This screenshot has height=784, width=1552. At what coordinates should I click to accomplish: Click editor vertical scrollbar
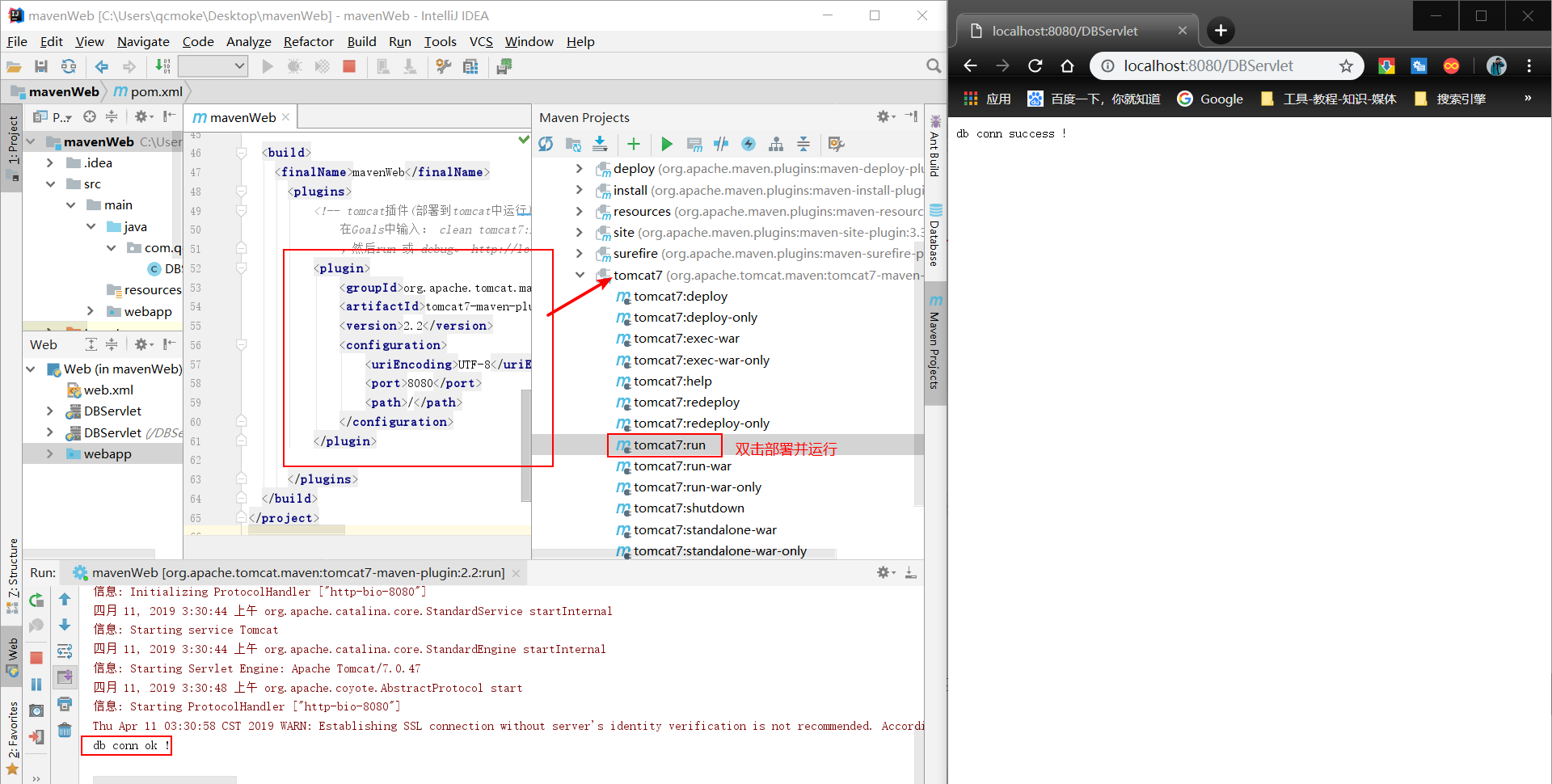[526, 445]
